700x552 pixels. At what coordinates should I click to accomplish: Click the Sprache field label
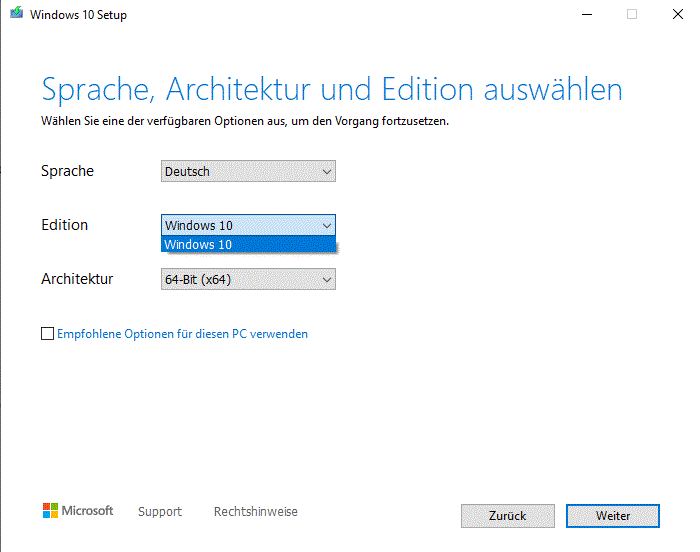[67, 171]
